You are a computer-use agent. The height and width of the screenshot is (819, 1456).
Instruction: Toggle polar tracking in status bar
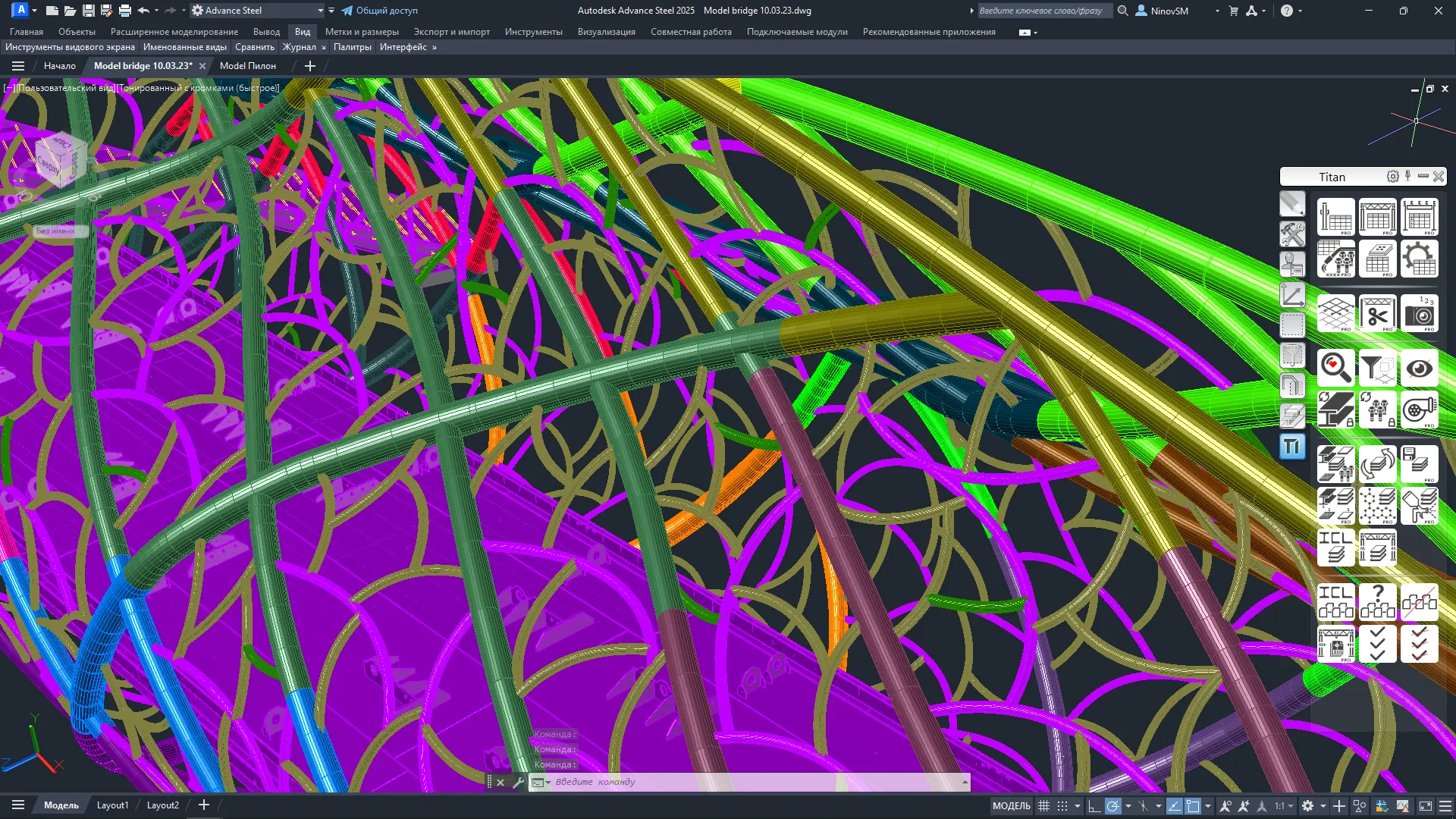1112,805
